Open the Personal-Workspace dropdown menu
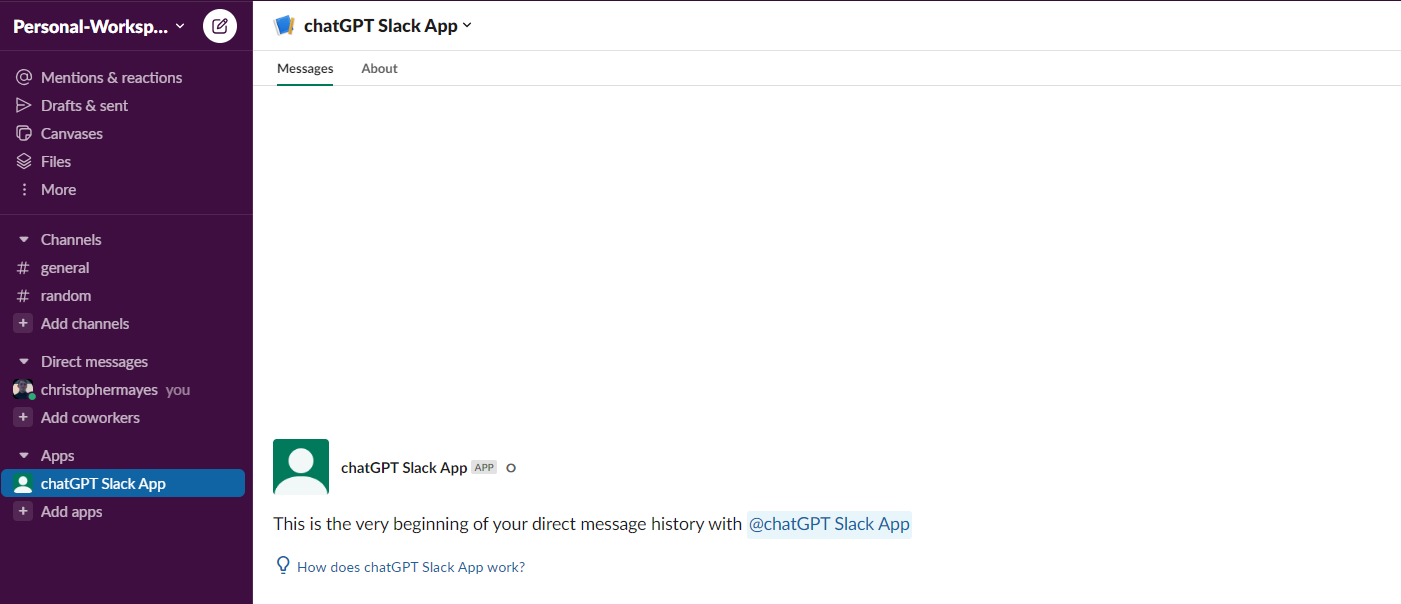 [x=98, y=27]
